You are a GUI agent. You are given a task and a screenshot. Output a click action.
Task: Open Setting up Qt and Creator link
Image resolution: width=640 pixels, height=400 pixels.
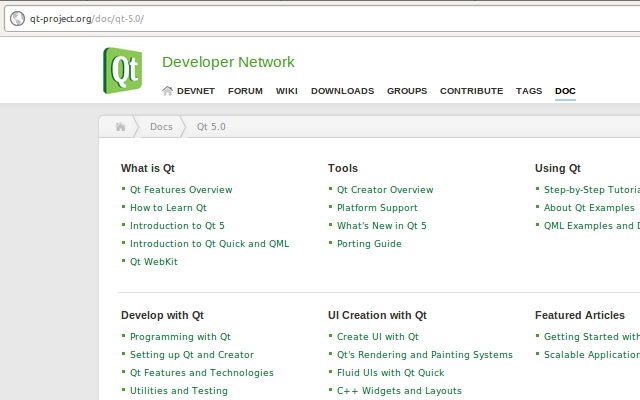pos(192,355)
